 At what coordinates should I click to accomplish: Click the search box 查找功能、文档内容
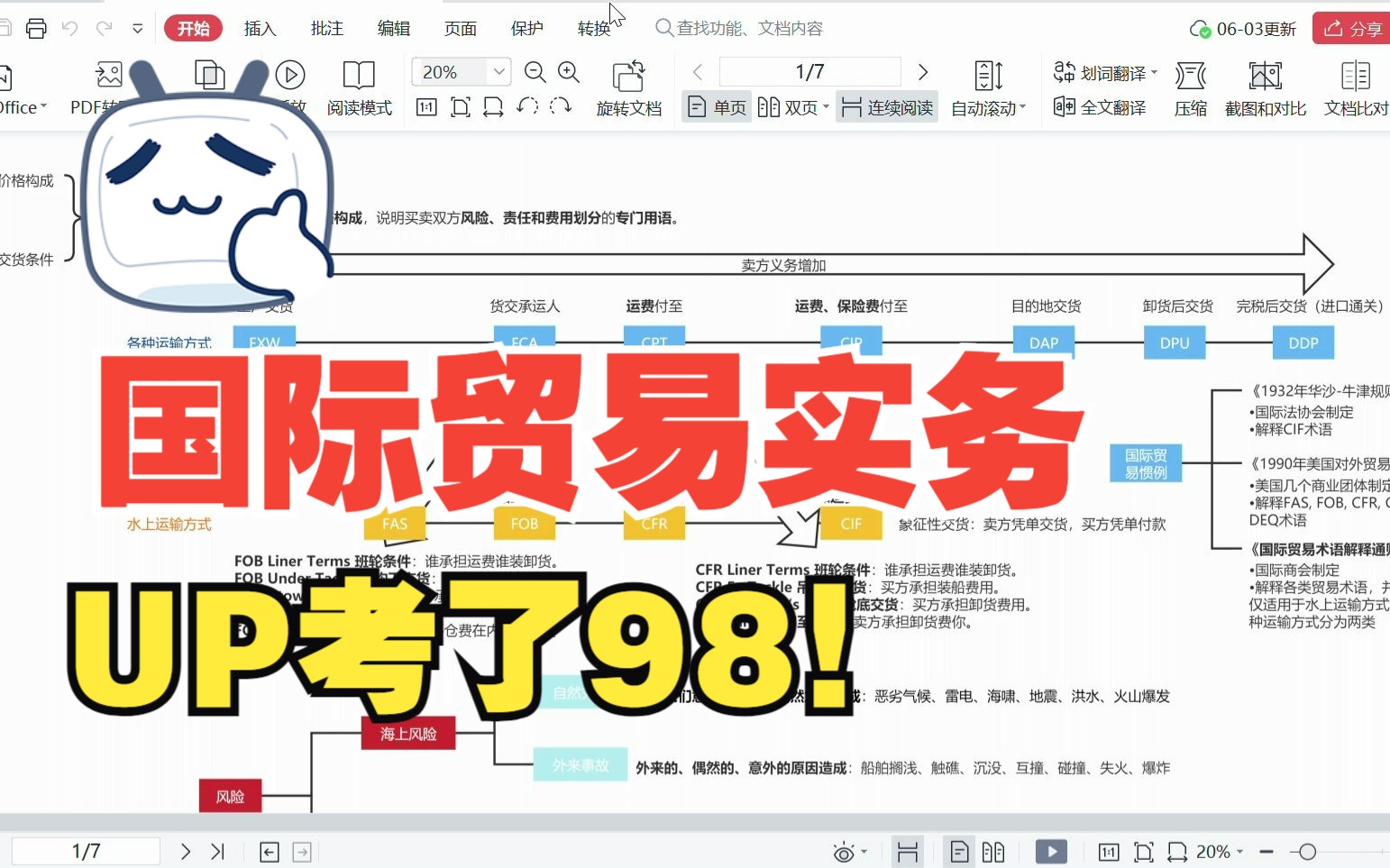[x=739, y=28]
